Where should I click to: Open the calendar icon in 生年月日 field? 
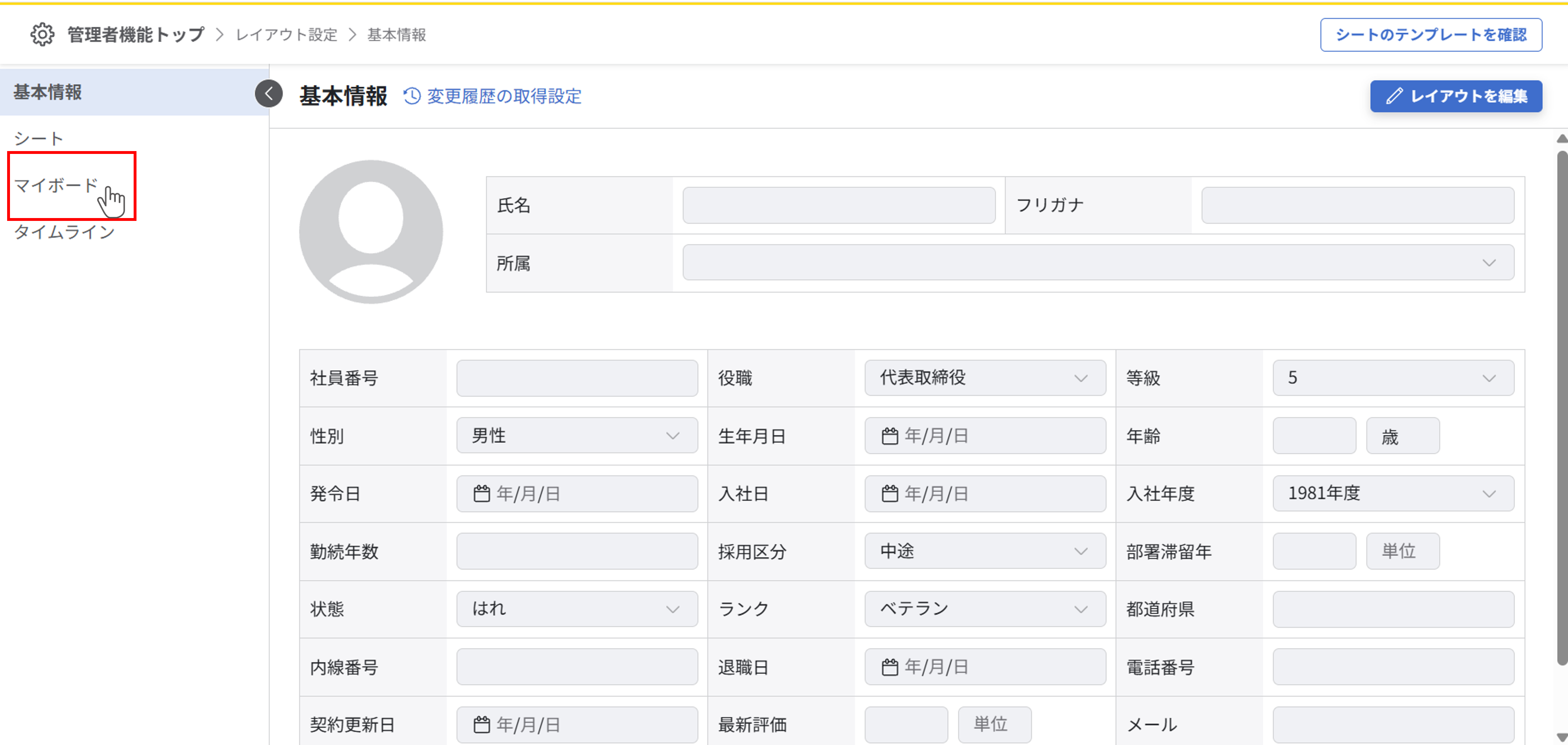[x=890, y=436]
